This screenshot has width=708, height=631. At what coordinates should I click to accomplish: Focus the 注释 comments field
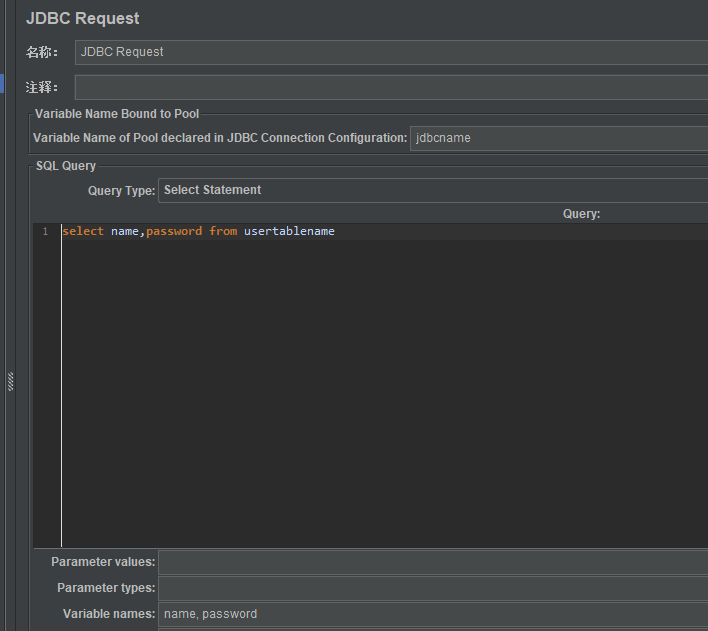click(x=390, y=88)
